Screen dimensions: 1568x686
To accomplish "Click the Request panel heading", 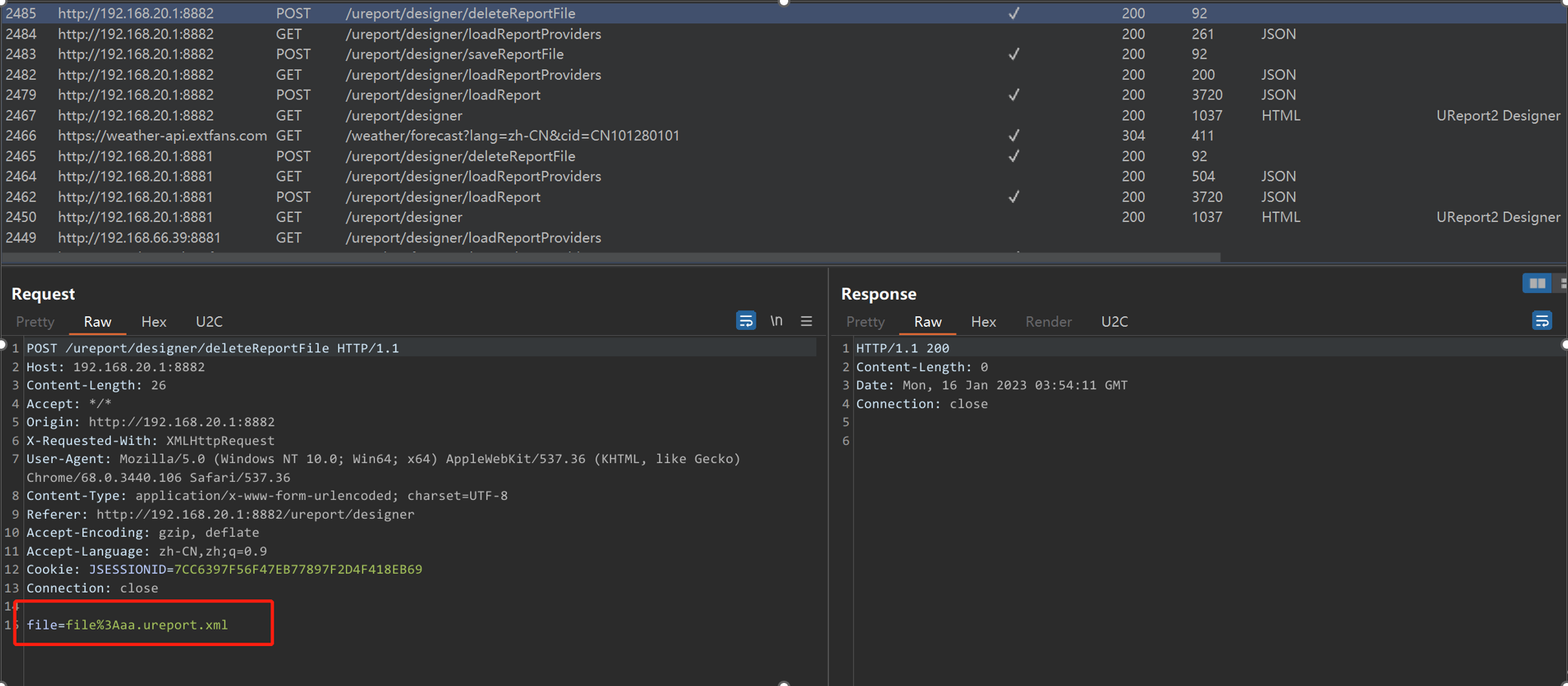I will point(43,294).
